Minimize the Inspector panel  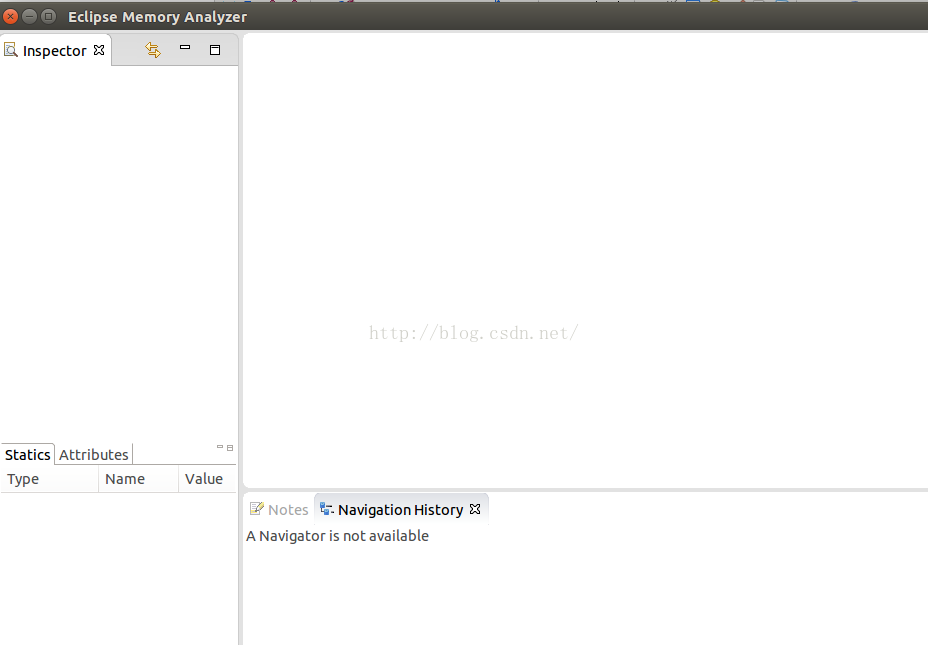185,47
